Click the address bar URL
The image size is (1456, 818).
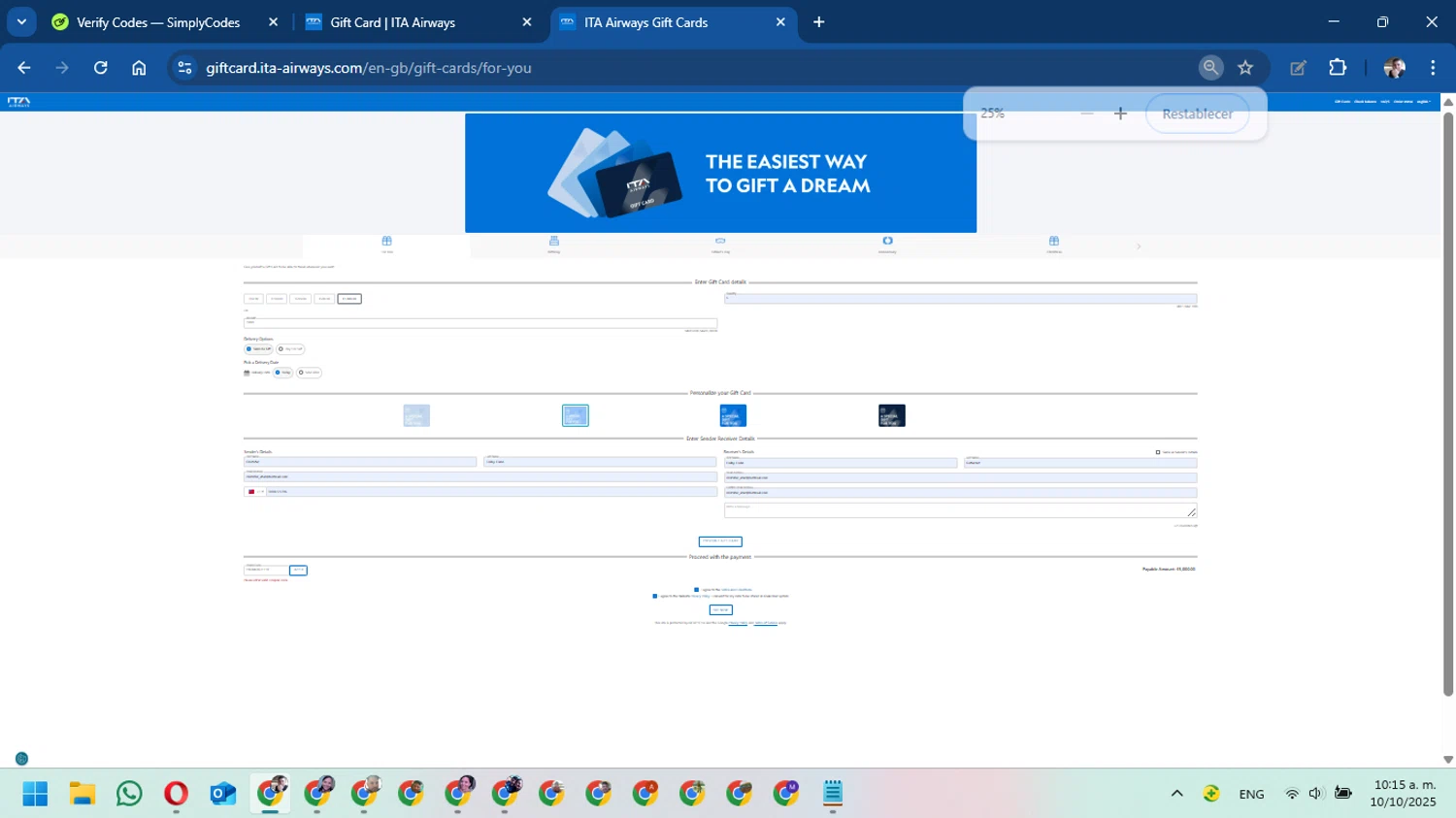pyautogui.click(x=369, y=68)
